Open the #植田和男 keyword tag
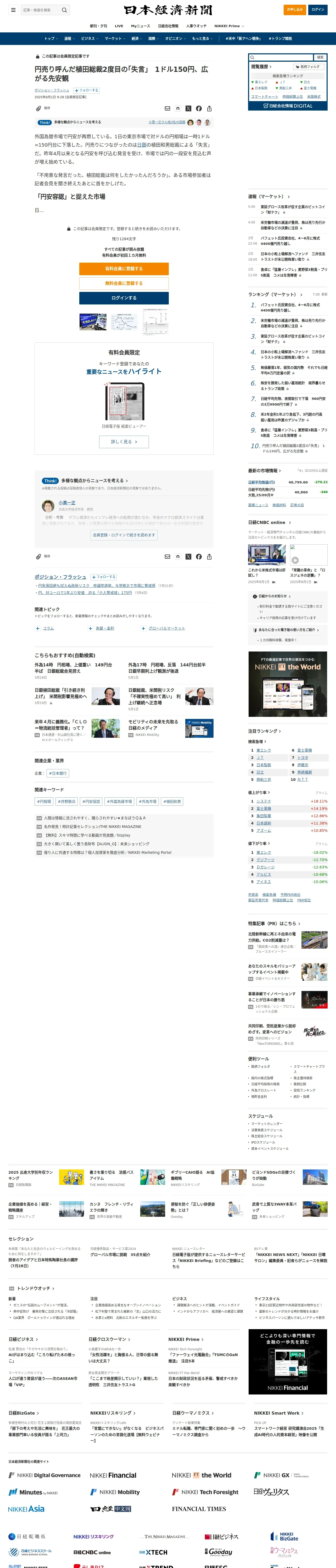336x1568 pixels. (172, 802)
